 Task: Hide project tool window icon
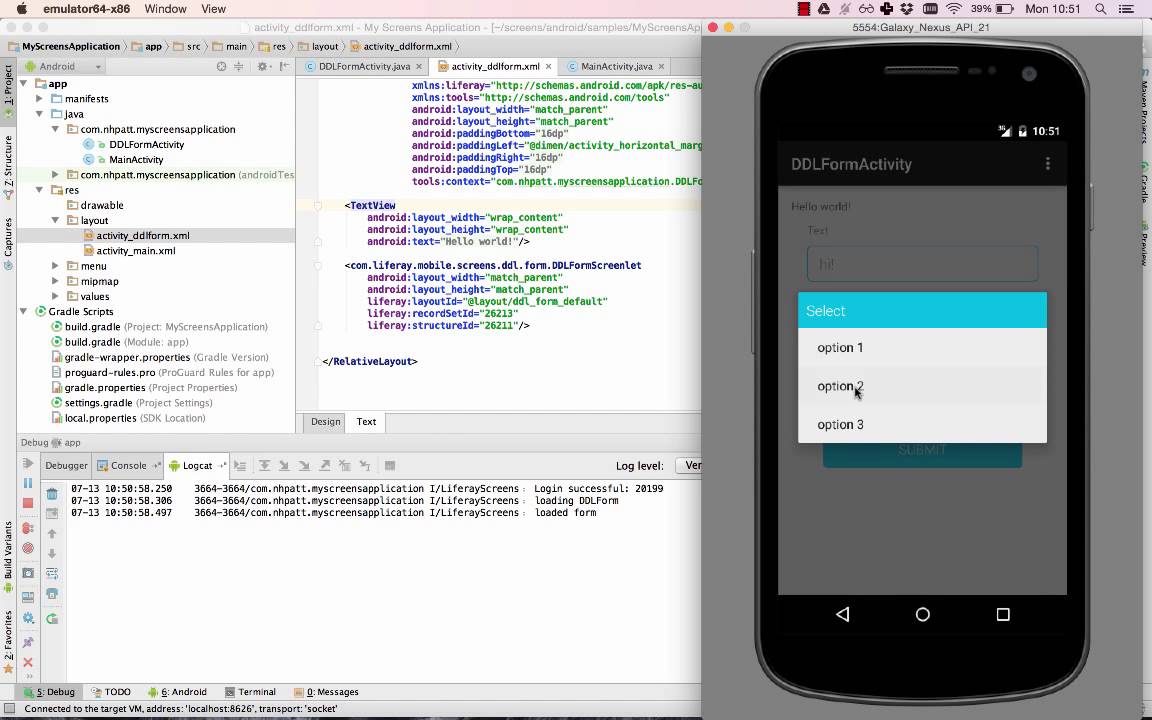tap(284, 66)
